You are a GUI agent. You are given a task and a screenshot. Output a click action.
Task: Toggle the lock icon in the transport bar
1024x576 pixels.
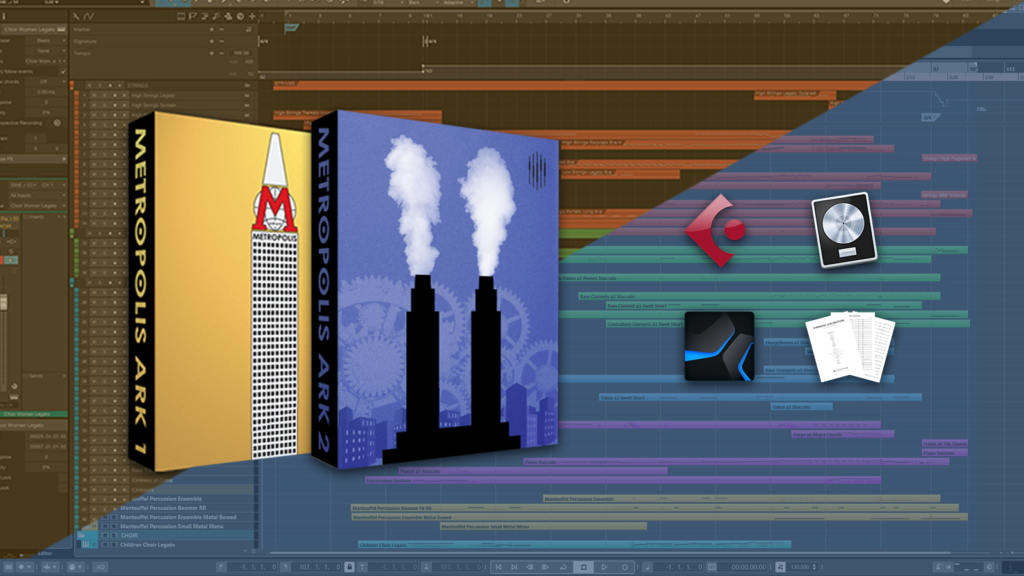pos(349,567)
